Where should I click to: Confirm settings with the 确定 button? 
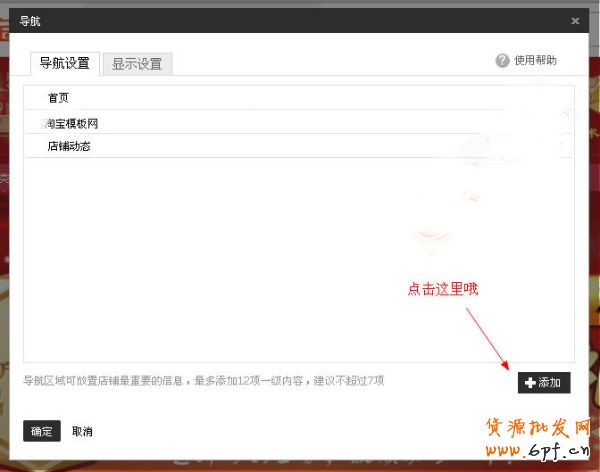pos(42,431)
